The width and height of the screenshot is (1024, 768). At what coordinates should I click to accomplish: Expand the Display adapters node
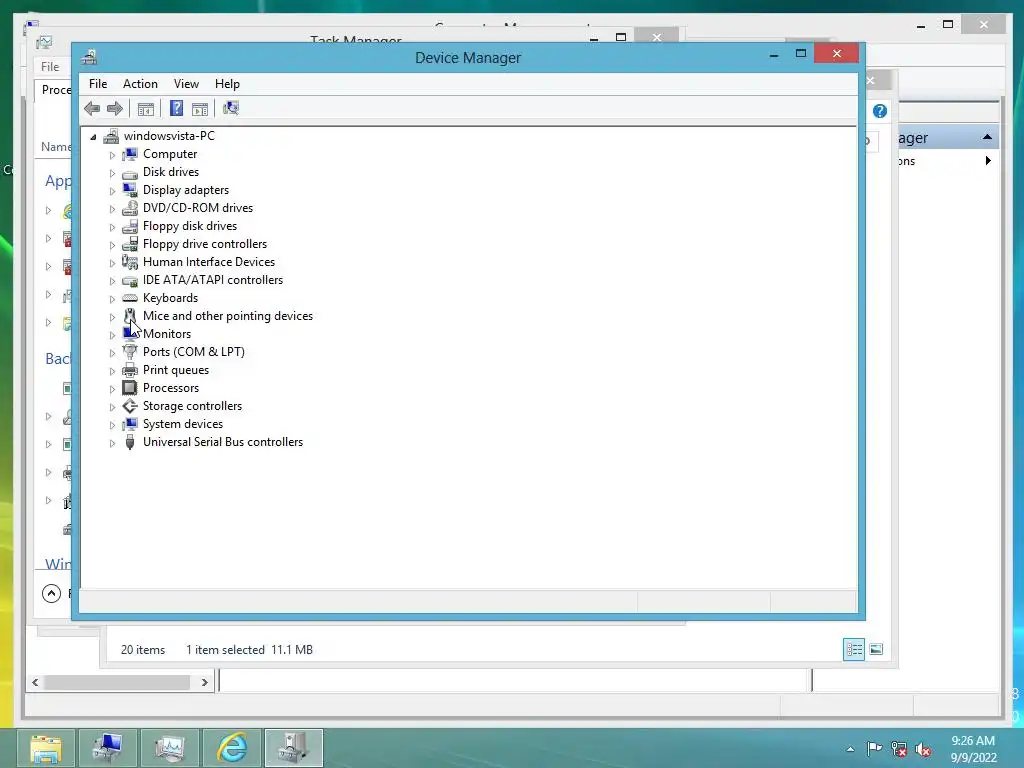(112, 191)
